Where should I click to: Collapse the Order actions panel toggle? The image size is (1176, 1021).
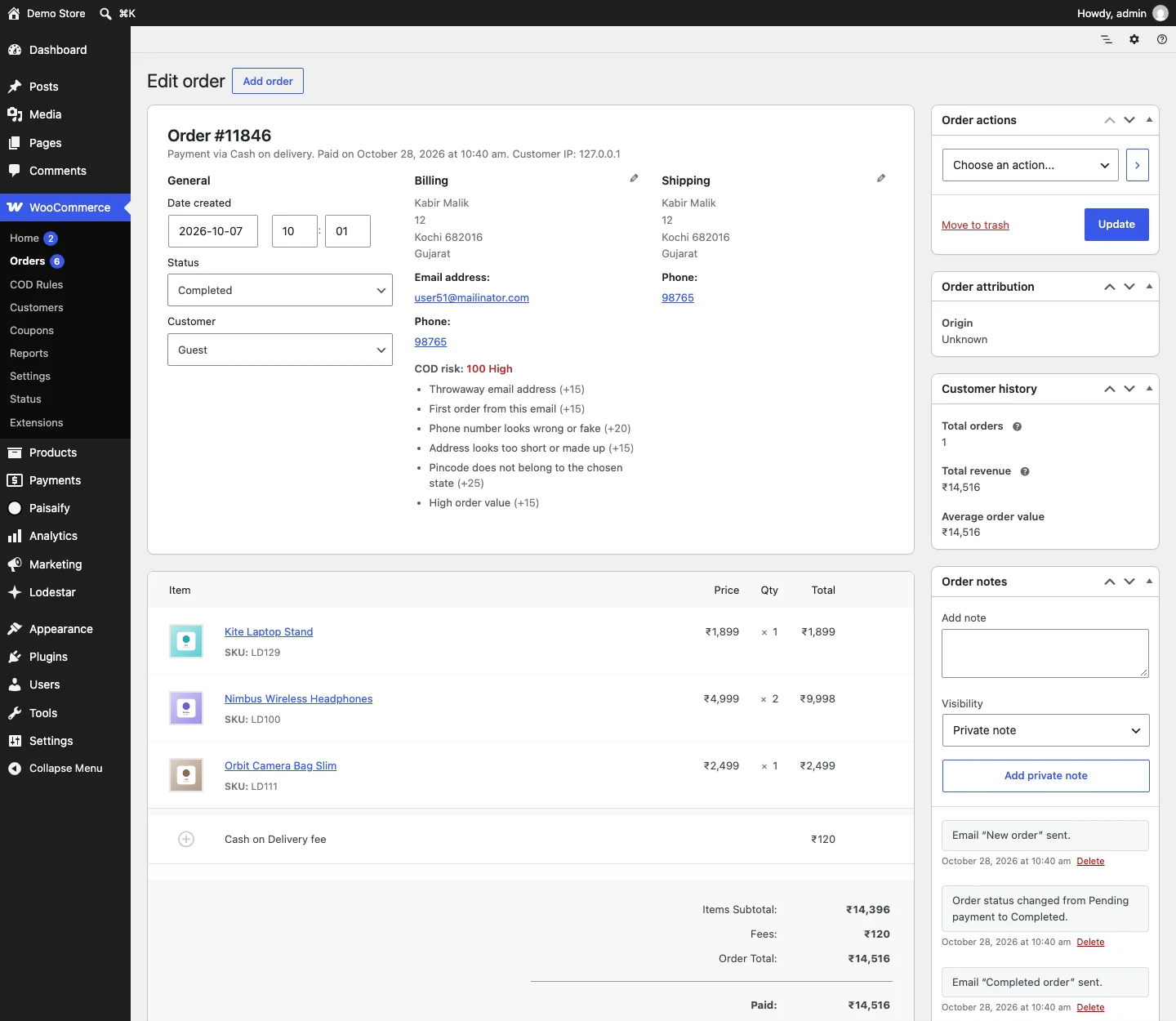pos(1149,120)
